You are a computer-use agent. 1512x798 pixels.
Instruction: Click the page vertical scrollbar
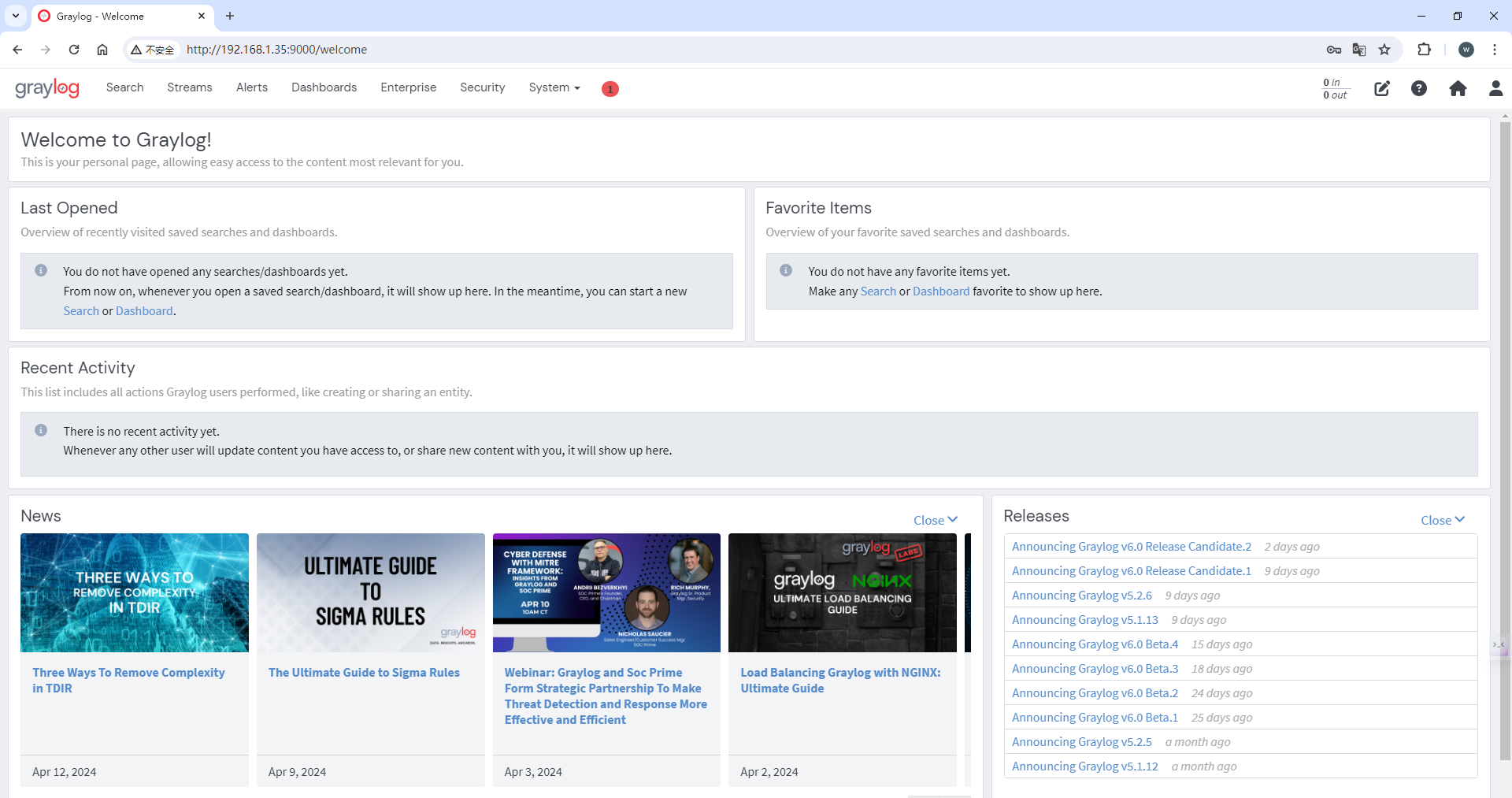[1505, 441]
